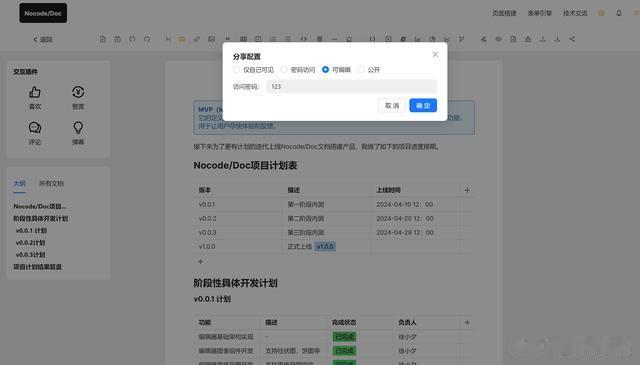Open the notification bell in the header
The height and width of the screenshot is (365, 640).
[619, 13]
